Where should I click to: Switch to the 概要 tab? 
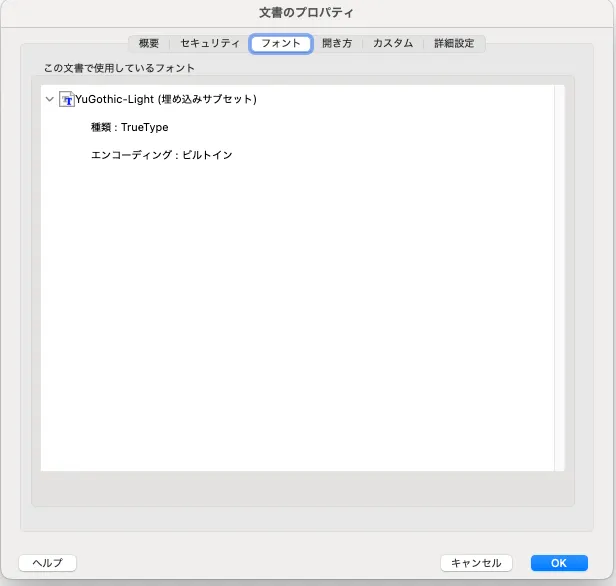pyautogui.click(x=148, y=44)
